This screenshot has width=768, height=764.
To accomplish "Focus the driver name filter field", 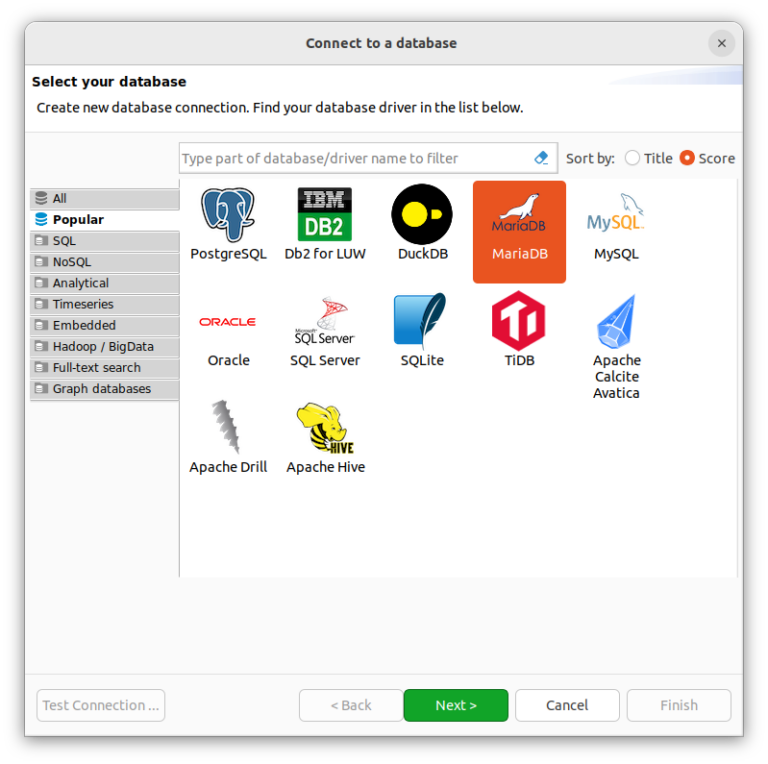I will point(355,158).
